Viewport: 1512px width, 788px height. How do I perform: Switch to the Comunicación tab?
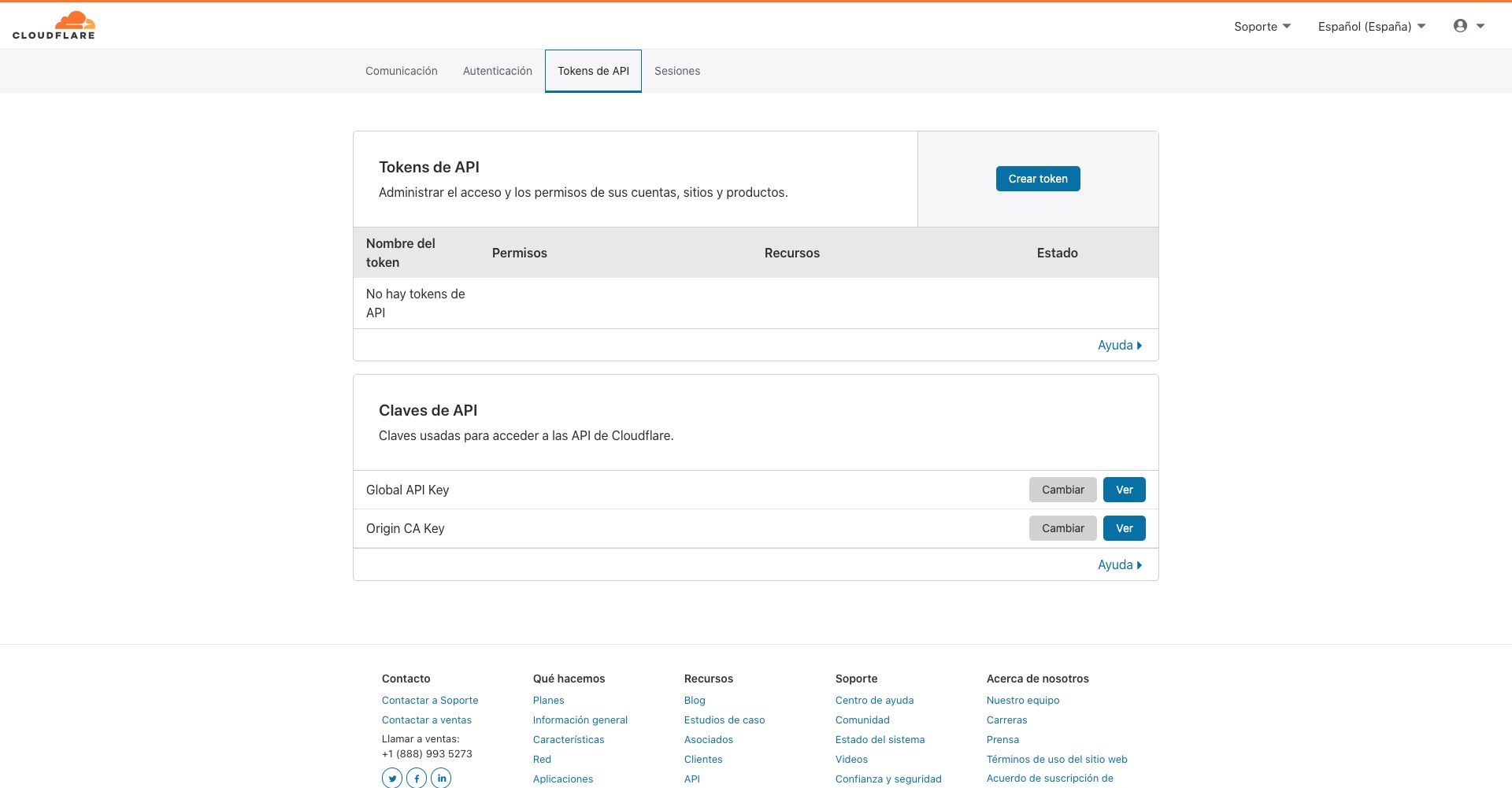pyautogui.click(x=402, y=71)
